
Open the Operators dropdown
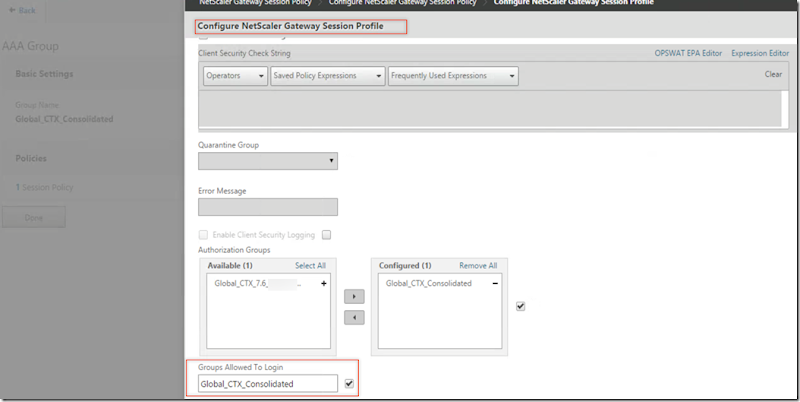pyautogui.click(x=235, y=76)
